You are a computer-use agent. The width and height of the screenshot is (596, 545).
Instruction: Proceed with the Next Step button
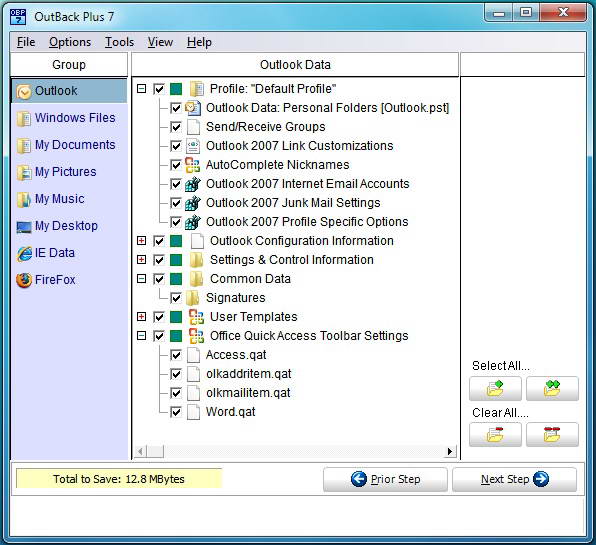pyautogui.click(x=514, y=479)
